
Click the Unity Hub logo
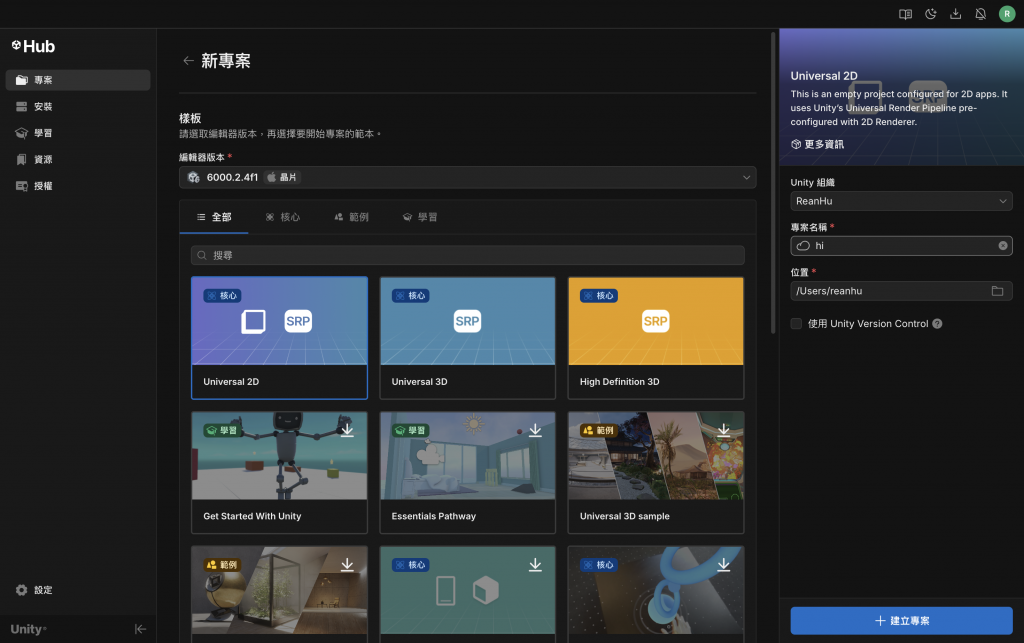[33, 46]
